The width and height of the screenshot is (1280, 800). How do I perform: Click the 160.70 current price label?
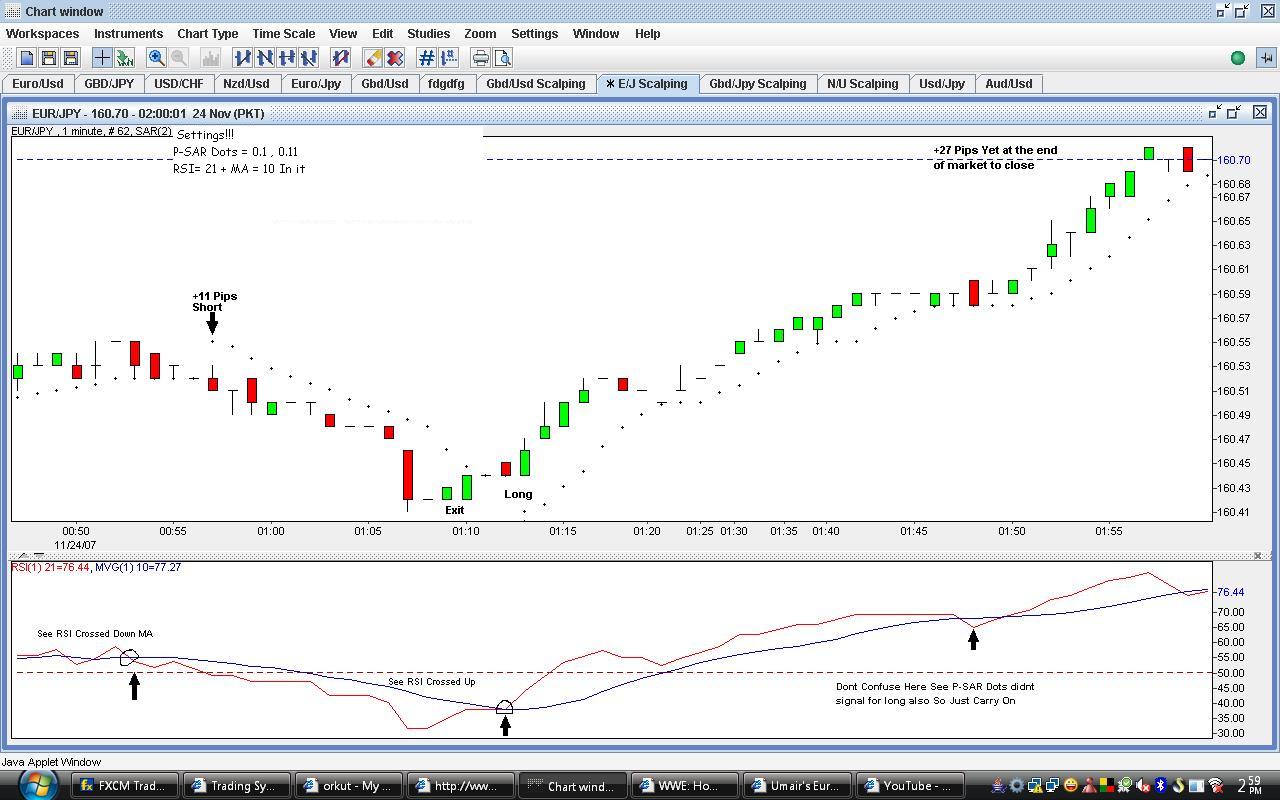pos(1233,160)
